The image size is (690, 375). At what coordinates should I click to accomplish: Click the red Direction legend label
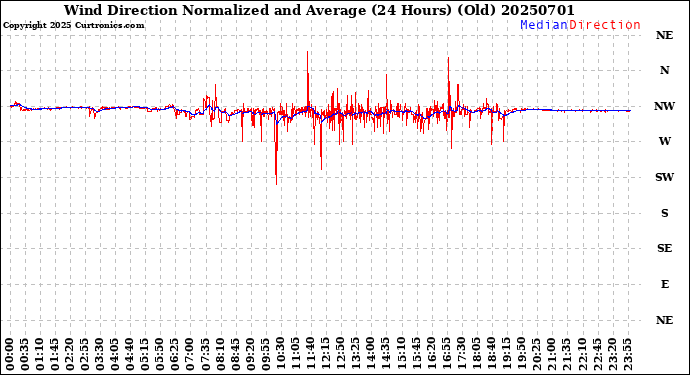click(605, 25)
